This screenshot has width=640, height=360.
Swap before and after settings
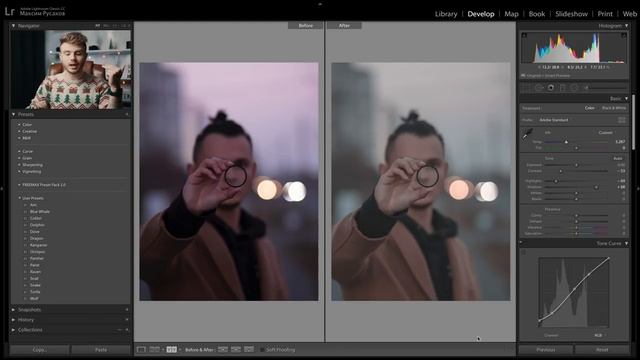click(x=249, y=350)
